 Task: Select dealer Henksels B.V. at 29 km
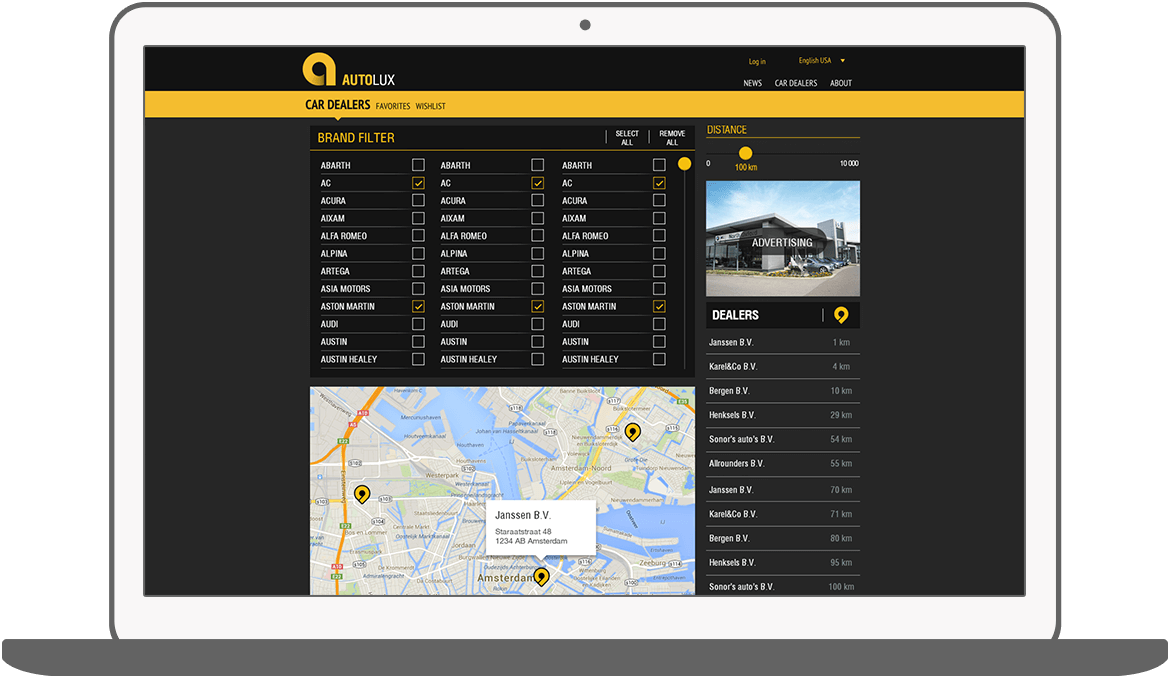point(783,415)
